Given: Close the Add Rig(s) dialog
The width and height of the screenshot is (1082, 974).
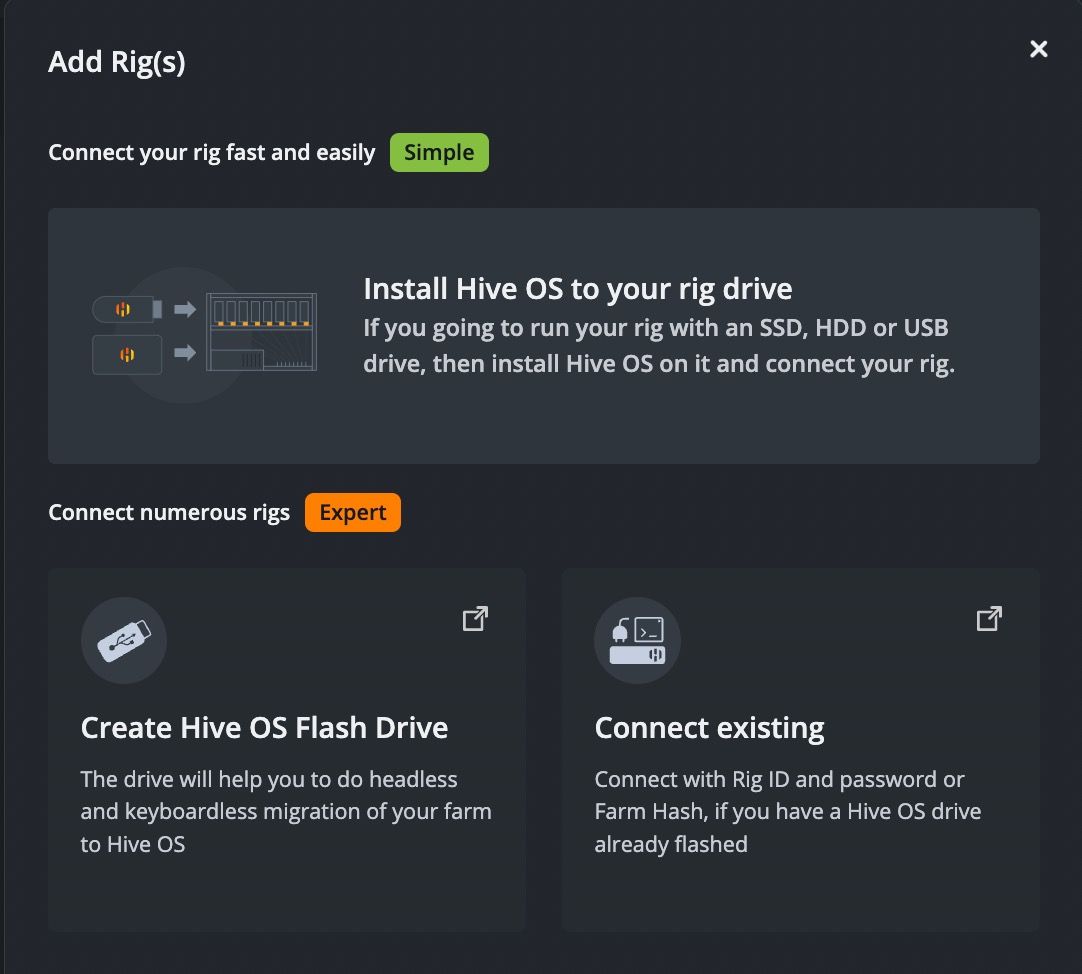Looking at the screenshot, I should tap(1038, 49).
